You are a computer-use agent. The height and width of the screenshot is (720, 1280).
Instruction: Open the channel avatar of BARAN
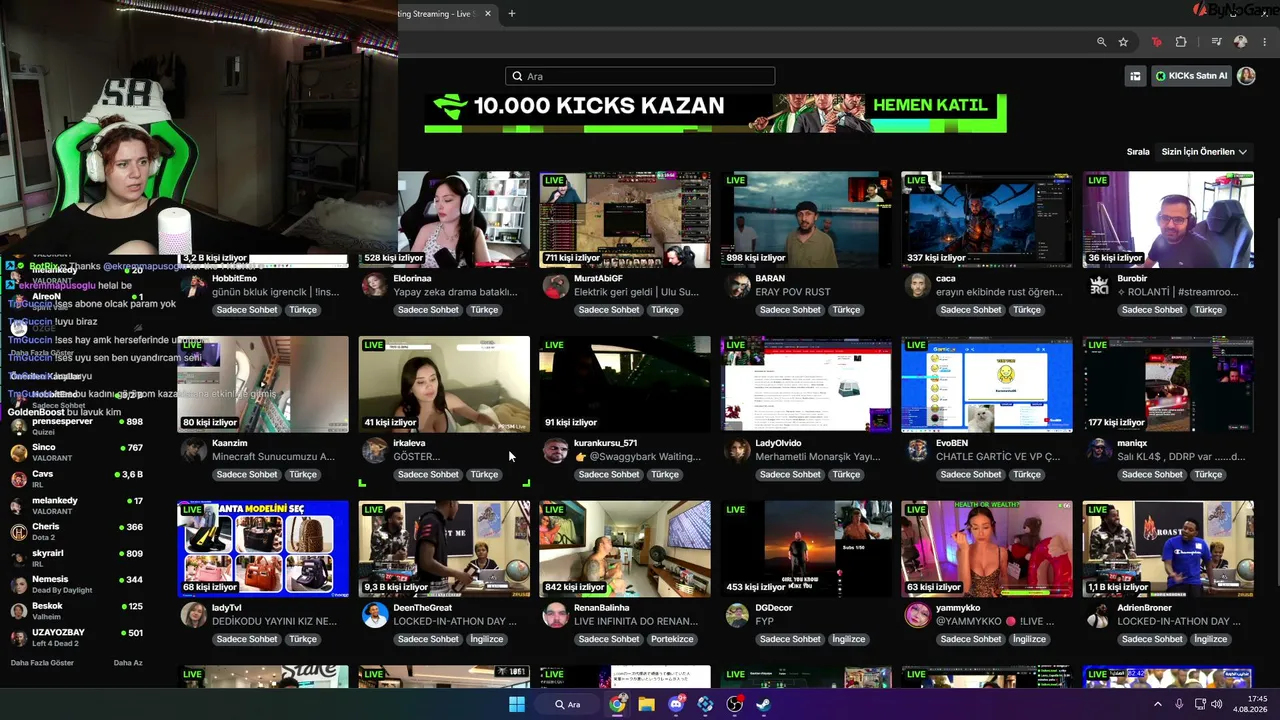(x=737, y=286)
